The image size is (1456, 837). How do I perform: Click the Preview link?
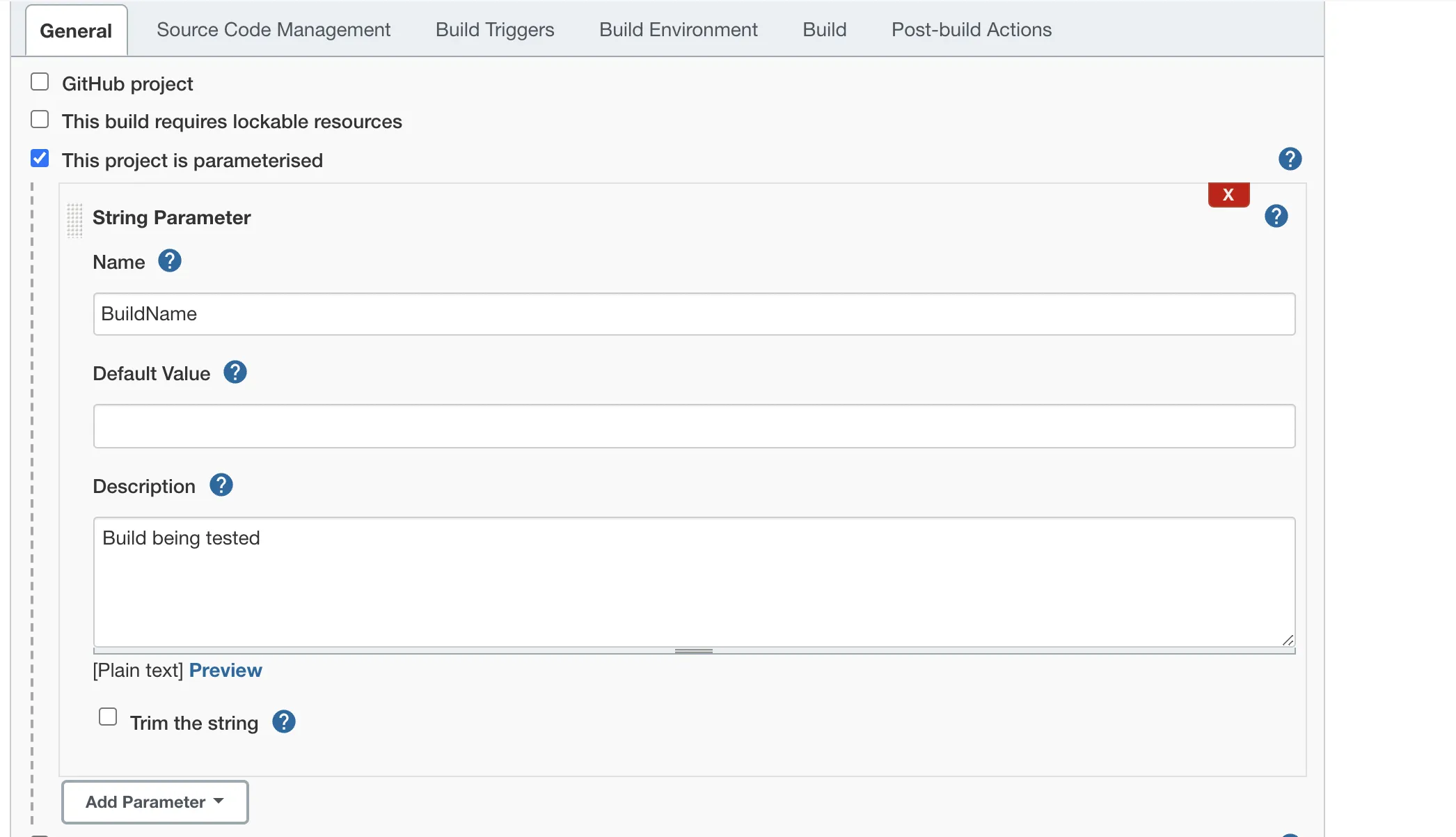225,671
